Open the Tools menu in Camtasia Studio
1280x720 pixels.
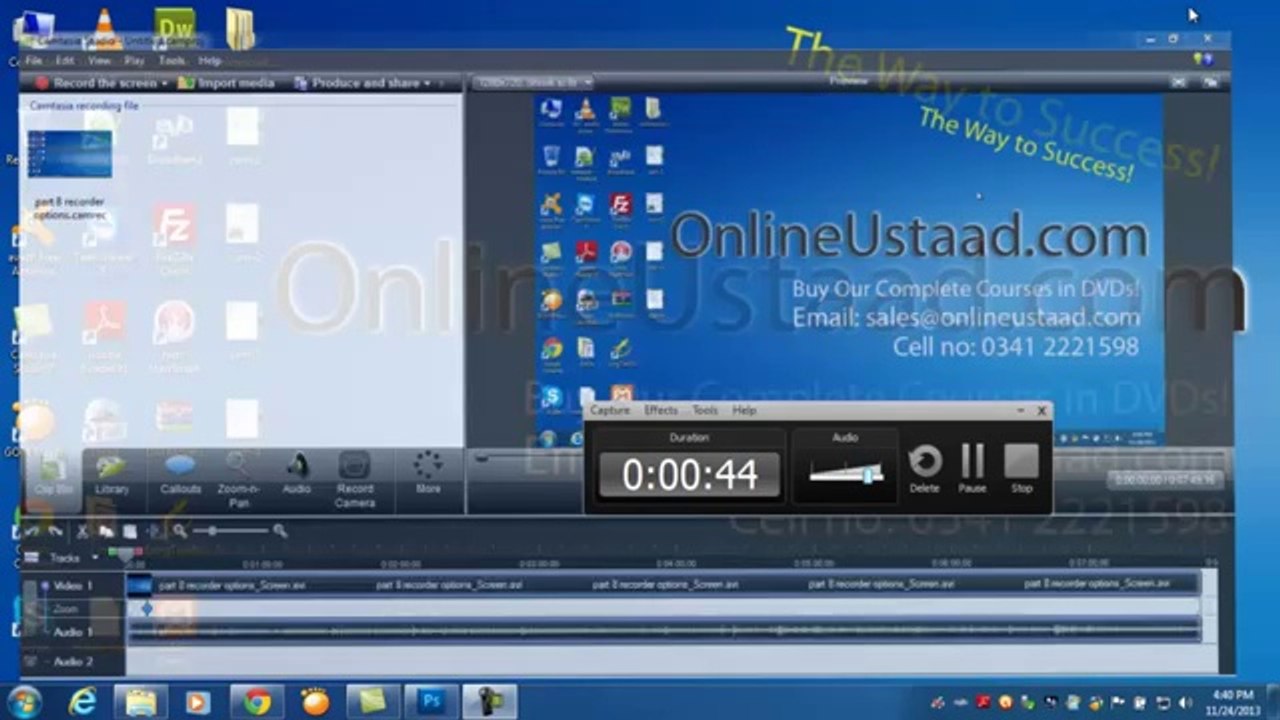click(x=172, y=61)
